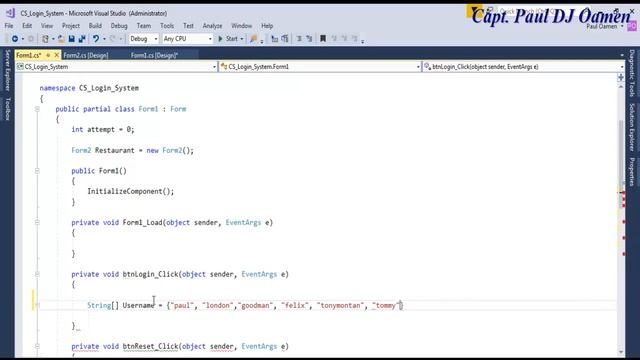Image resolution: width=640 pixels, height=360 pixels.
Task: Open the Edit menu
Action: (x=27, y=26)
